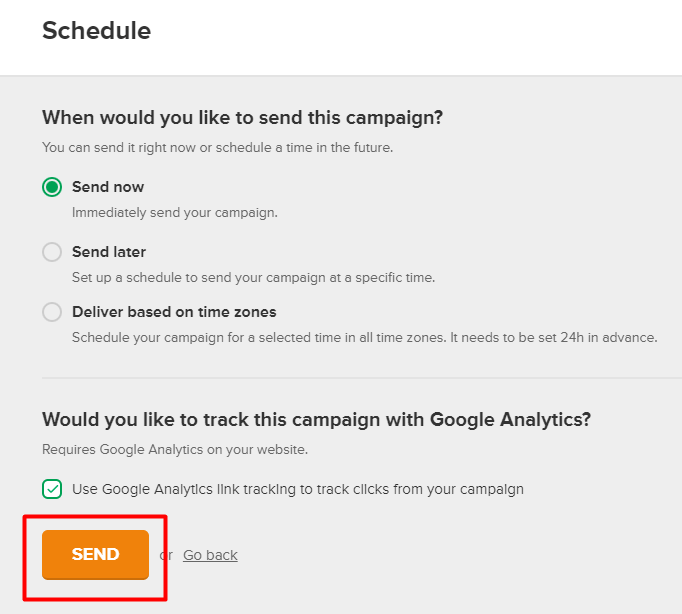This screenshot has width=682, height=614.
Task: Select the Send now radio button
Action: point(52,187)
